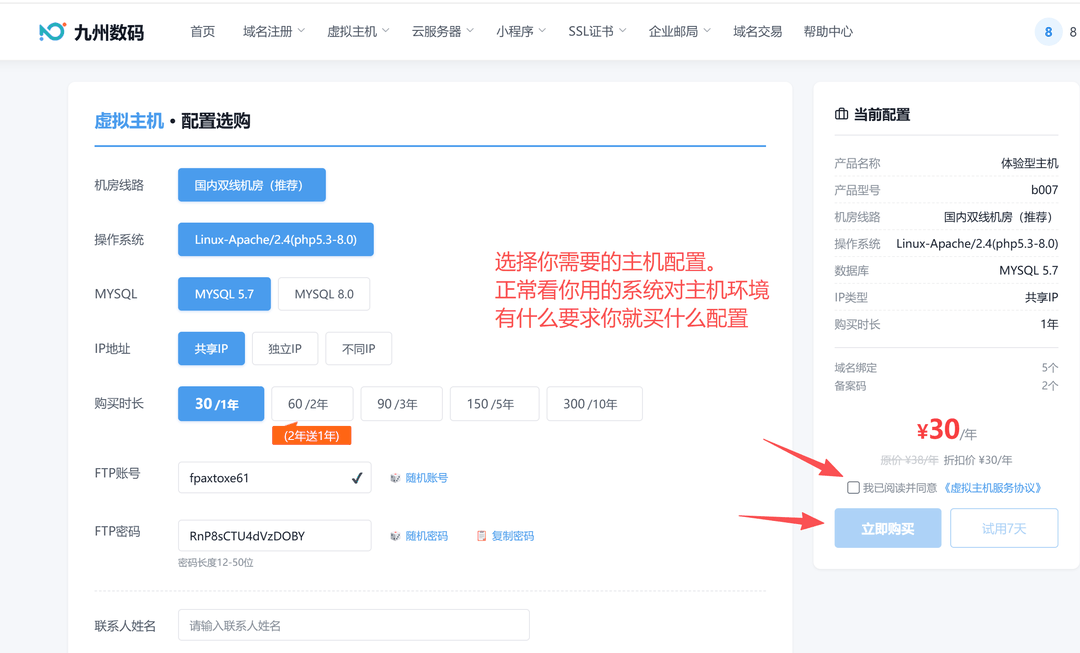Choose 共享IP as the IP address type
The image size is (1080, 653).
(211, 349)
